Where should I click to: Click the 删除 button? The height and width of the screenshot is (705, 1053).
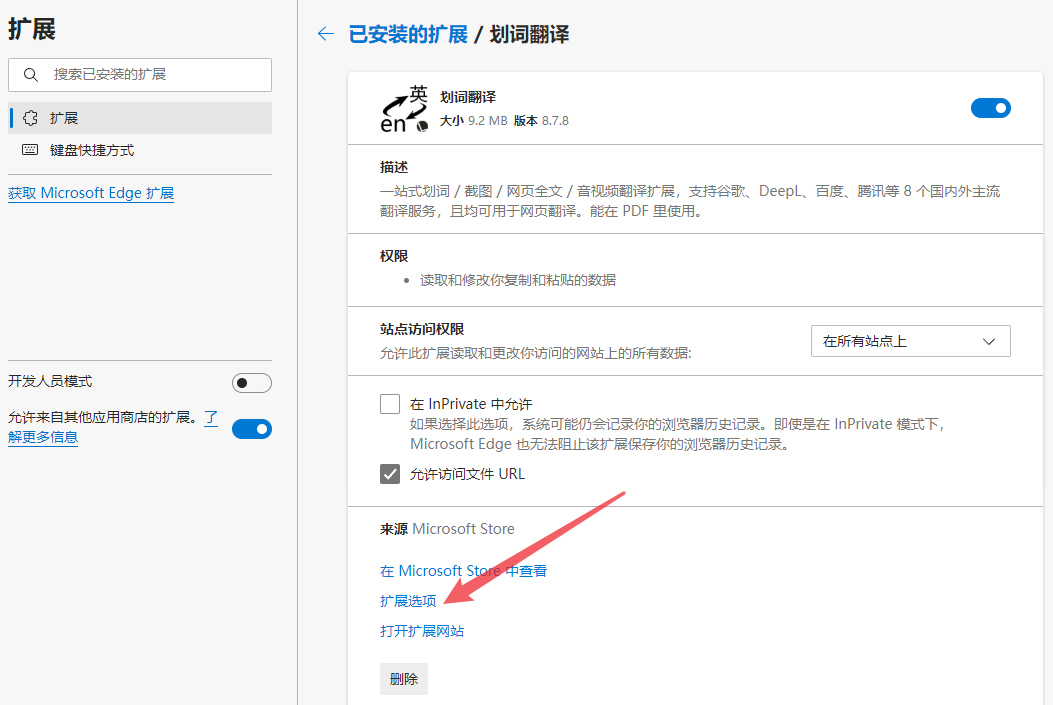pos(404,679)
